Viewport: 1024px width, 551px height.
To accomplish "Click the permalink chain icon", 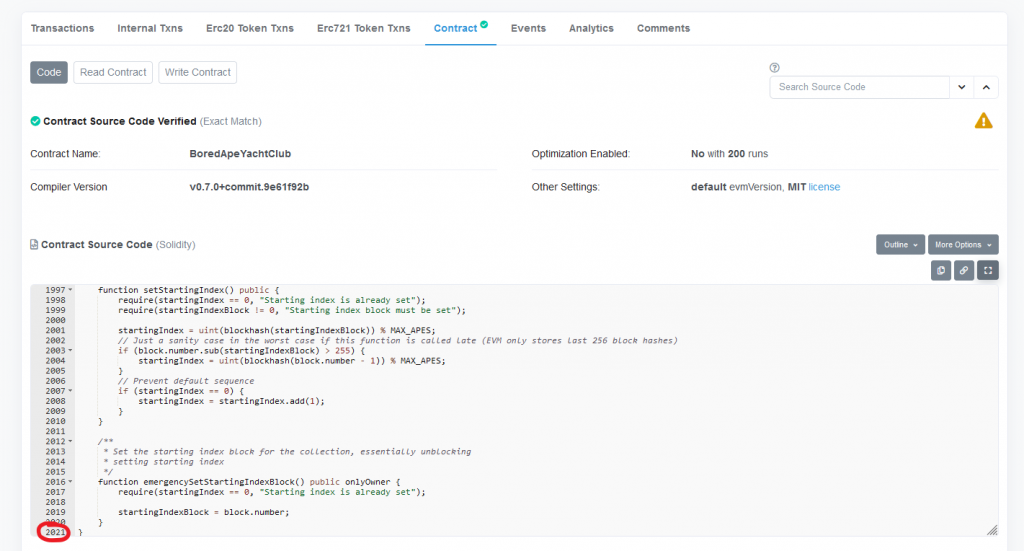I will (964, 270).
